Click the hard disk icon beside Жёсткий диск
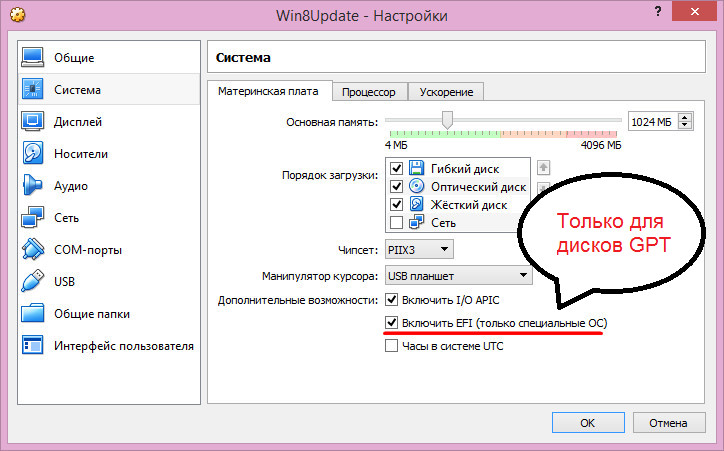Viewport: 724px width, 451px height. coord(416,204)
